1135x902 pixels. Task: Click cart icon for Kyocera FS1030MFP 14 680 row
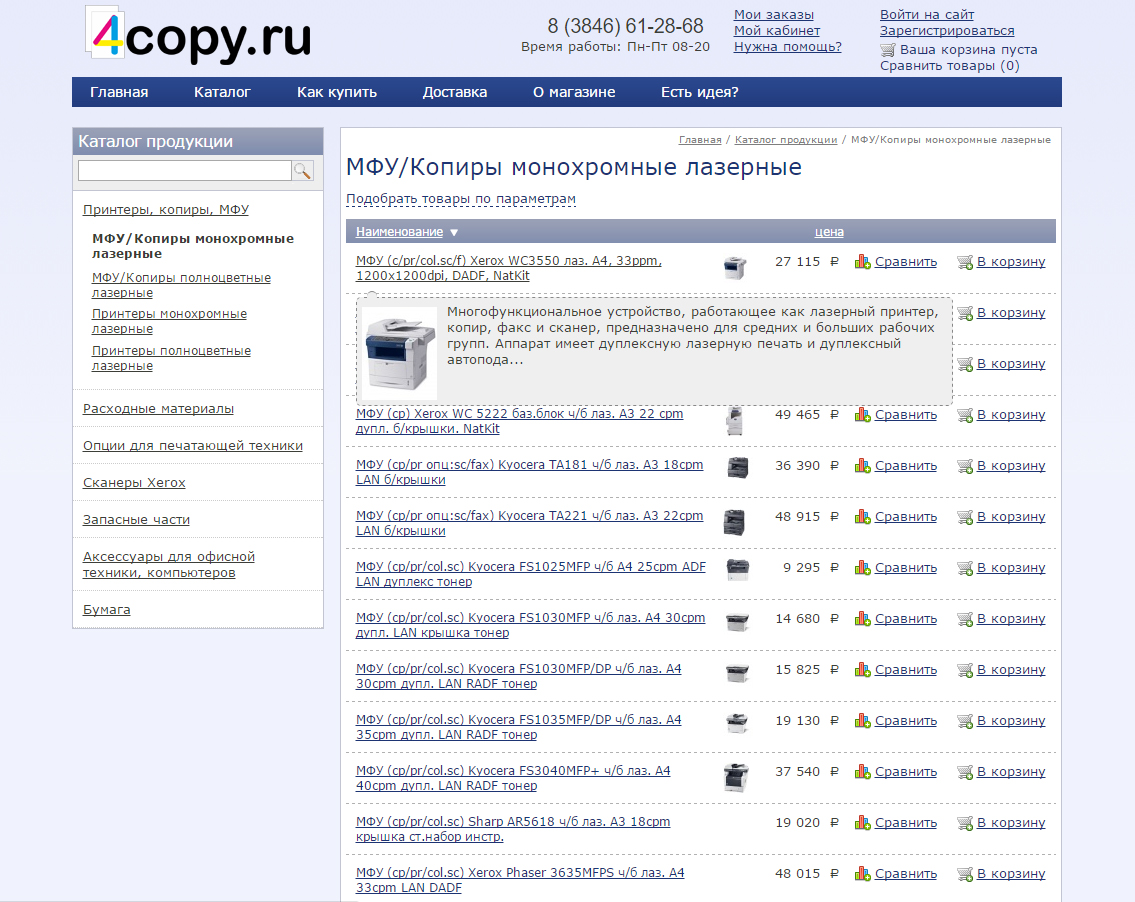(x=965, y=619)
